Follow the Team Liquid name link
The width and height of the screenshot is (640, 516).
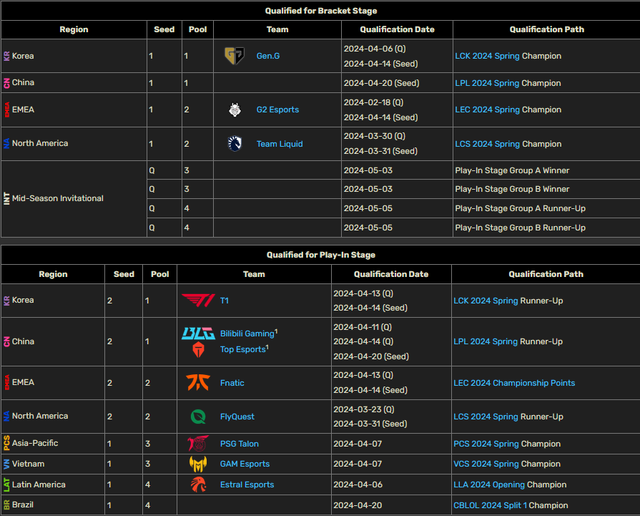click(279, 144)
